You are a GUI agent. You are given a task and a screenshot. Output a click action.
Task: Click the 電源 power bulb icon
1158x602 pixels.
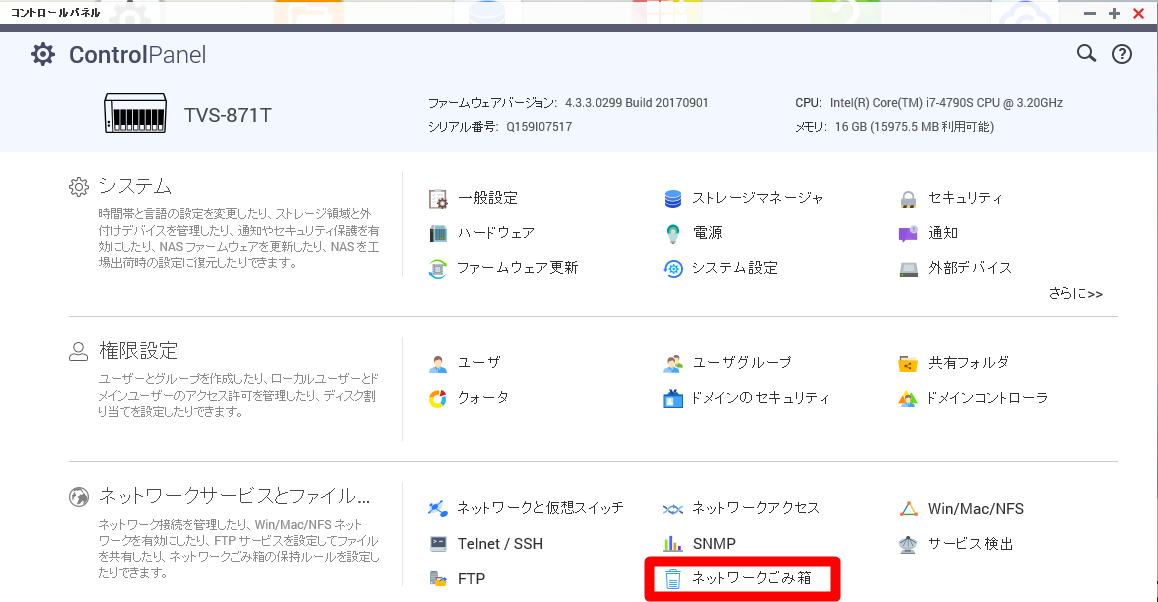click(x=673, y=233)
